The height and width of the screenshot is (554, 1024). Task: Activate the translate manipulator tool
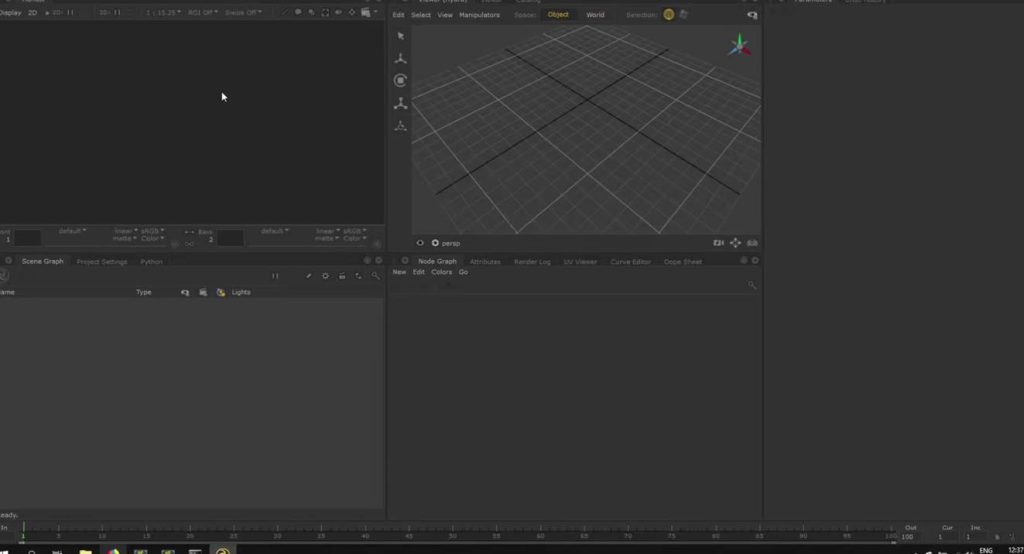point(400,58)
